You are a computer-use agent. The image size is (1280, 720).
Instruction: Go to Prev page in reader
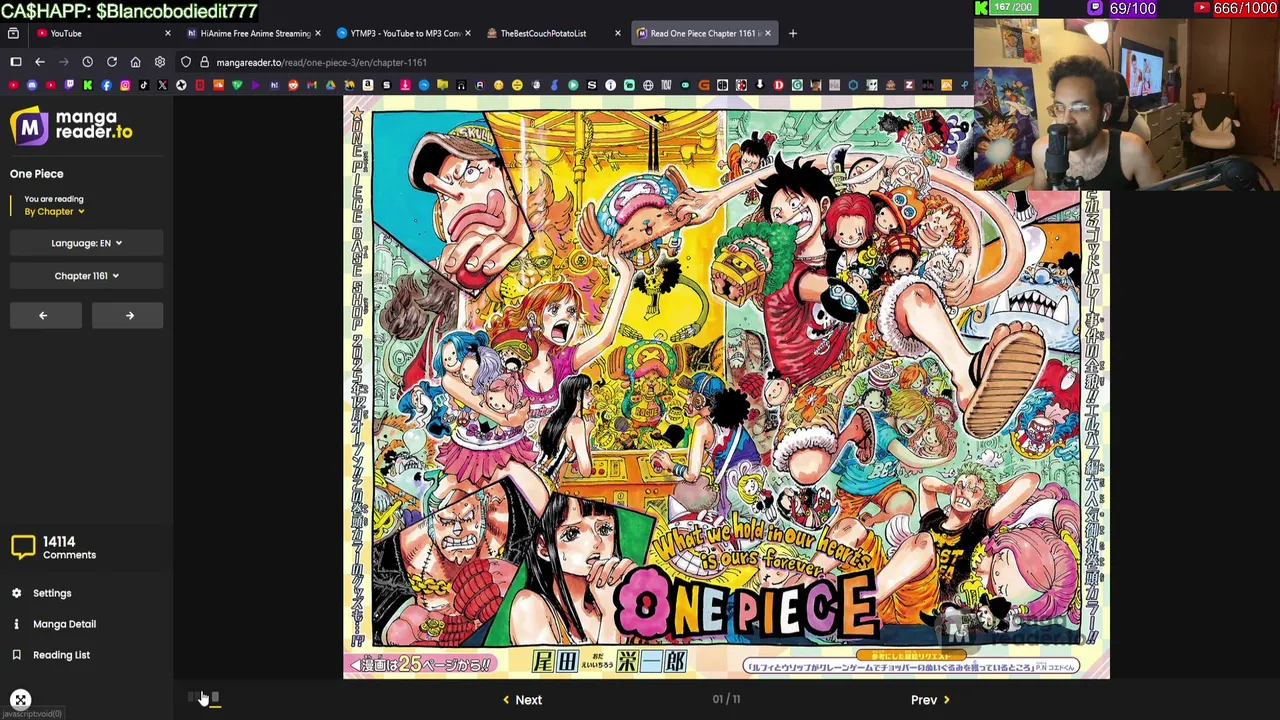(x=930, y=700)
